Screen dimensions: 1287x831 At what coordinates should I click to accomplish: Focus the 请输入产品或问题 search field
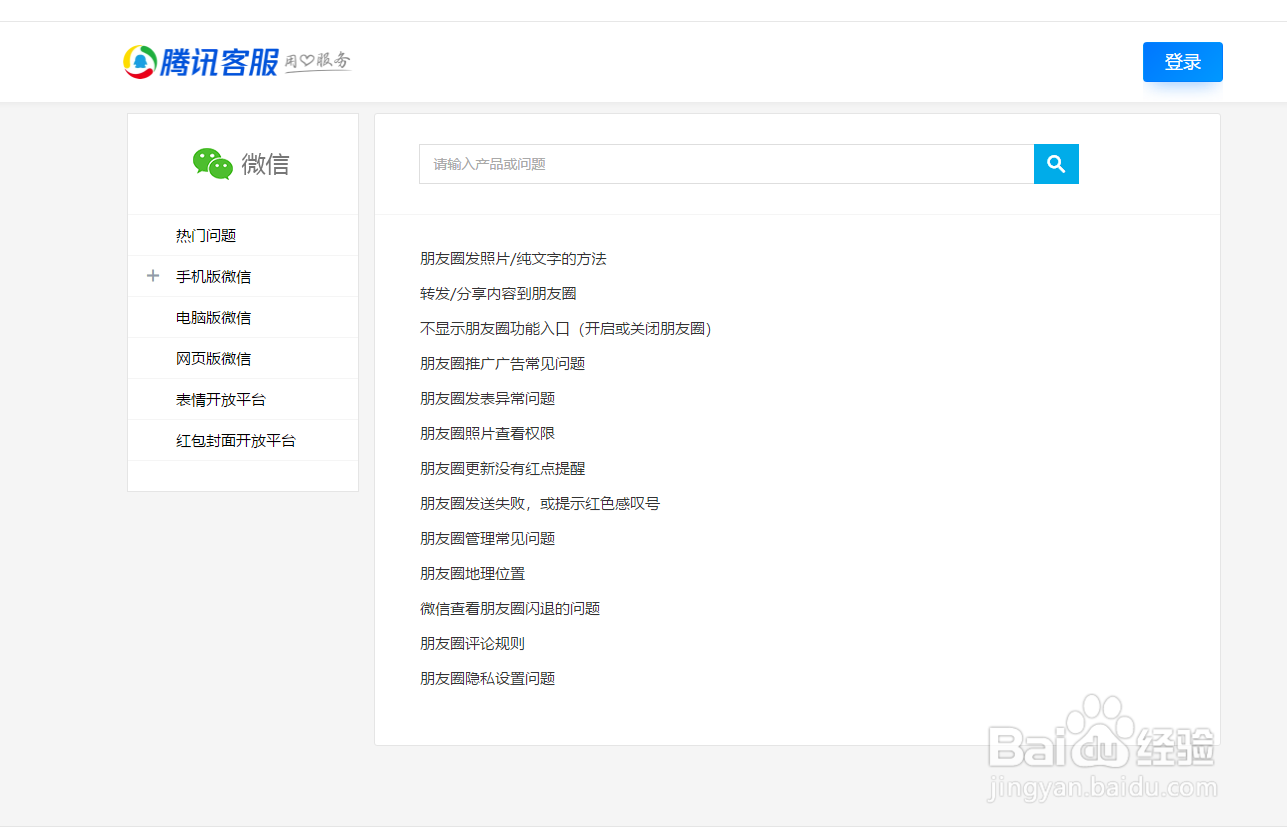click(726, 164)
